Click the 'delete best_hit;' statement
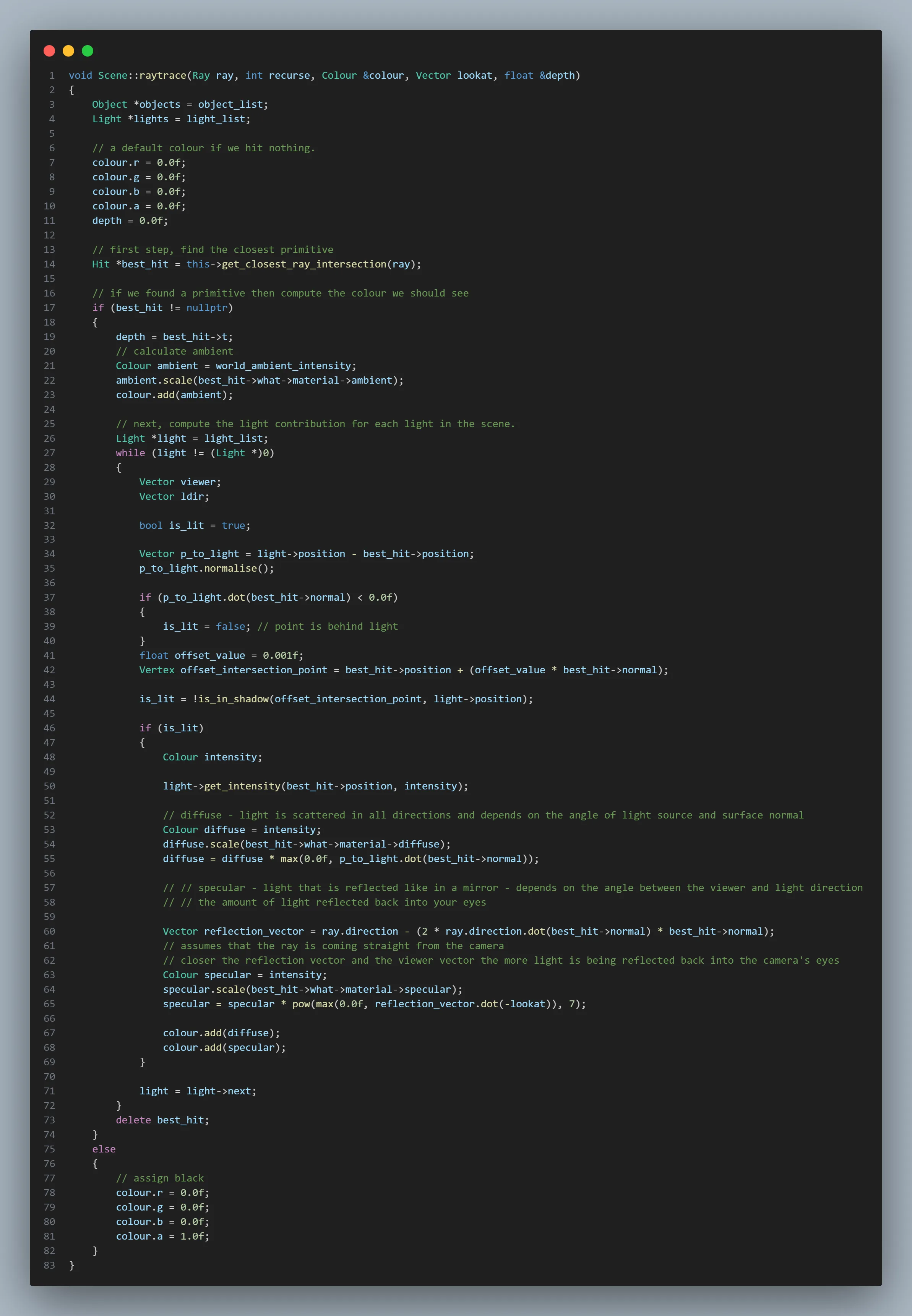Screen dimensions: 912x1316 162,1120
